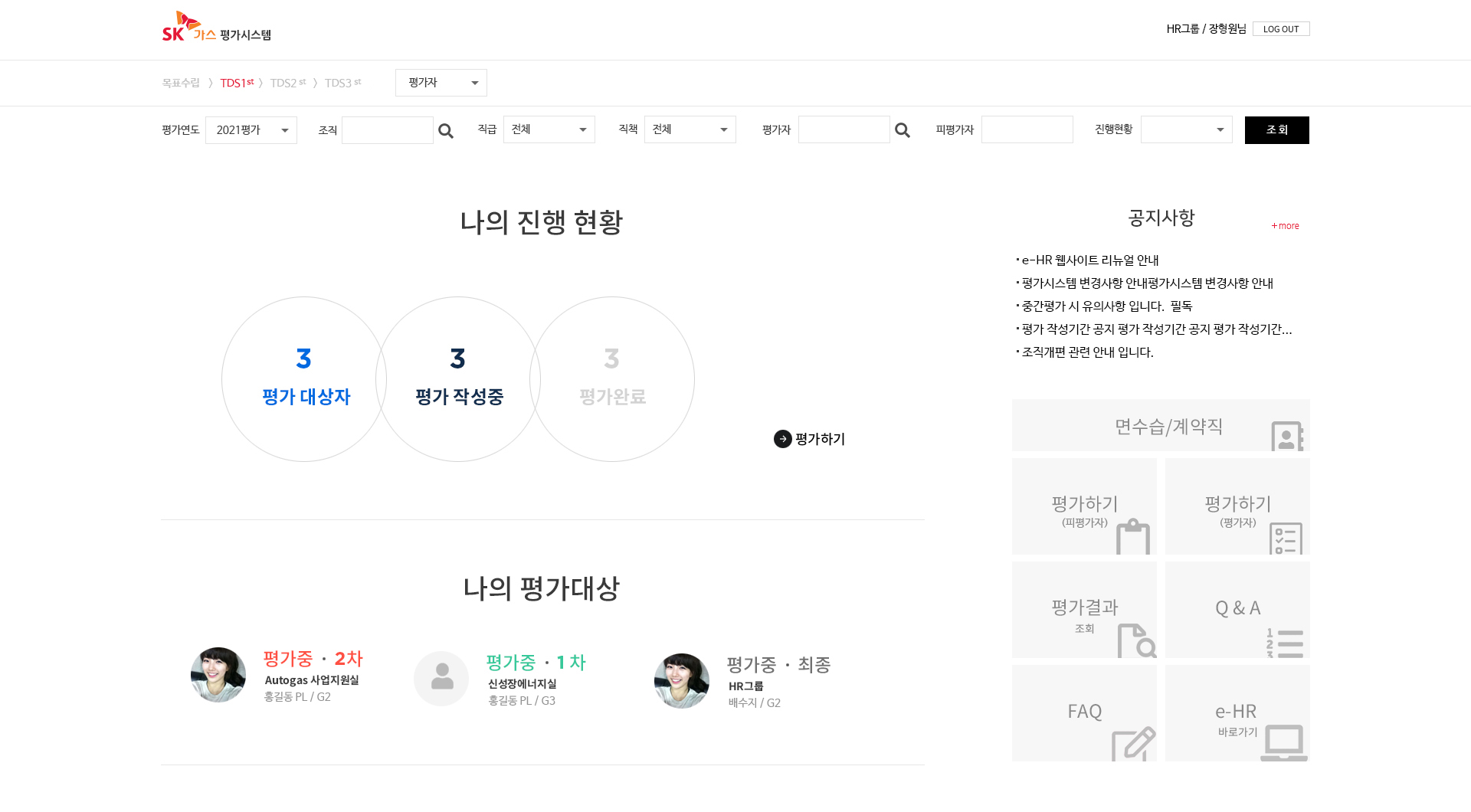Open the 평가하기 (평가자) checklist tile
1471x812 pixels.
coord(1237,506)
